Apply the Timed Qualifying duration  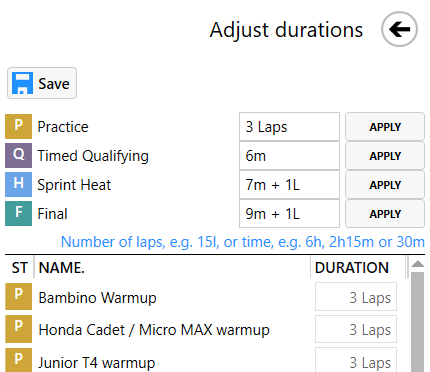(x=385, y=156)
